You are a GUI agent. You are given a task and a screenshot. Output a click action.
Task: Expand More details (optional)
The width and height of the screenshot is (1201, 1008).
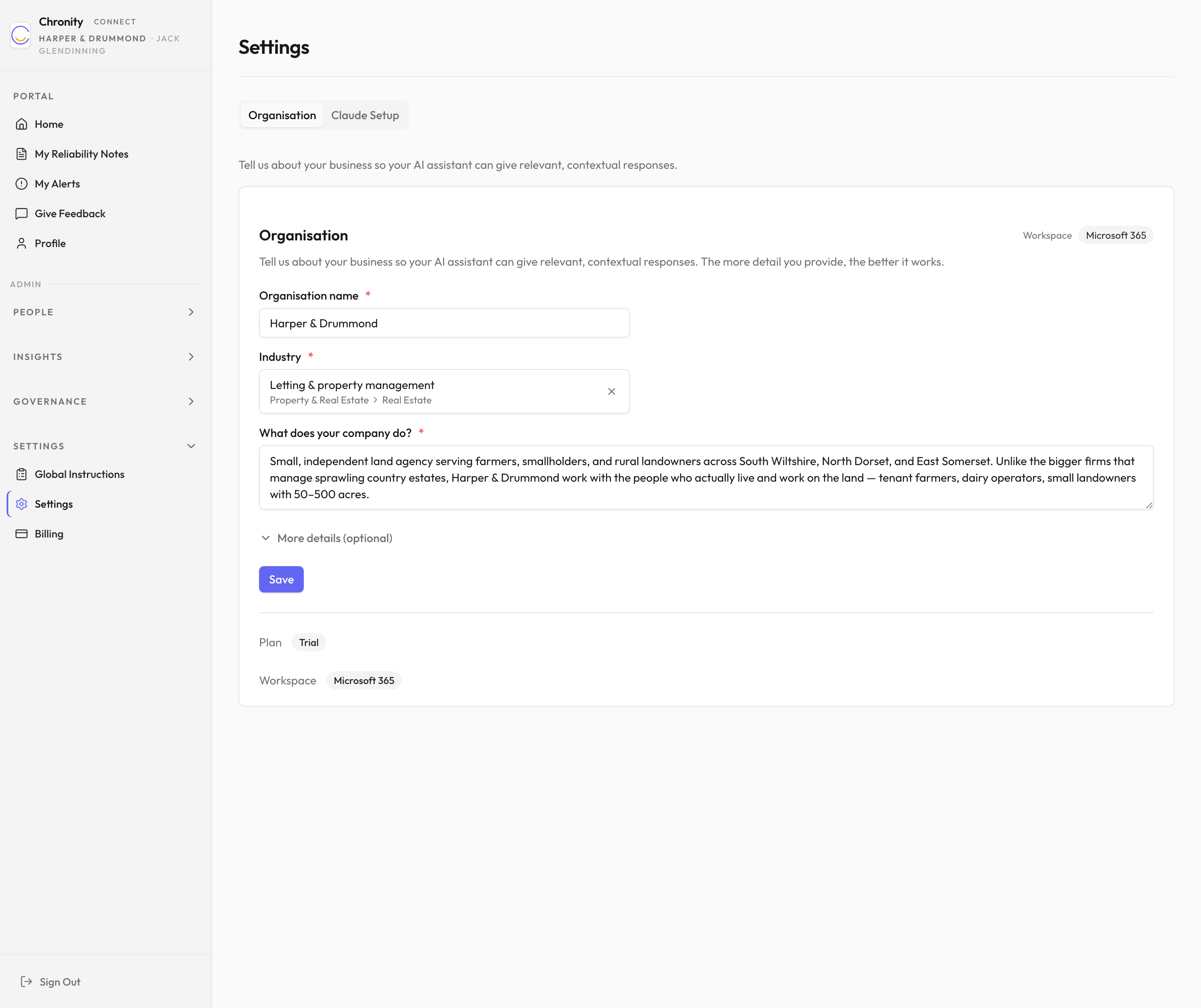pos(327,538)
